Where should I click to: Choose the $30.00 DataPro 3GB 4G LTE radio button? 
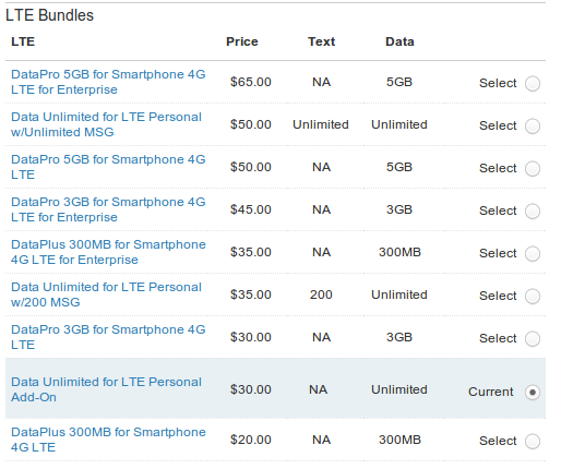pos(532,338)
